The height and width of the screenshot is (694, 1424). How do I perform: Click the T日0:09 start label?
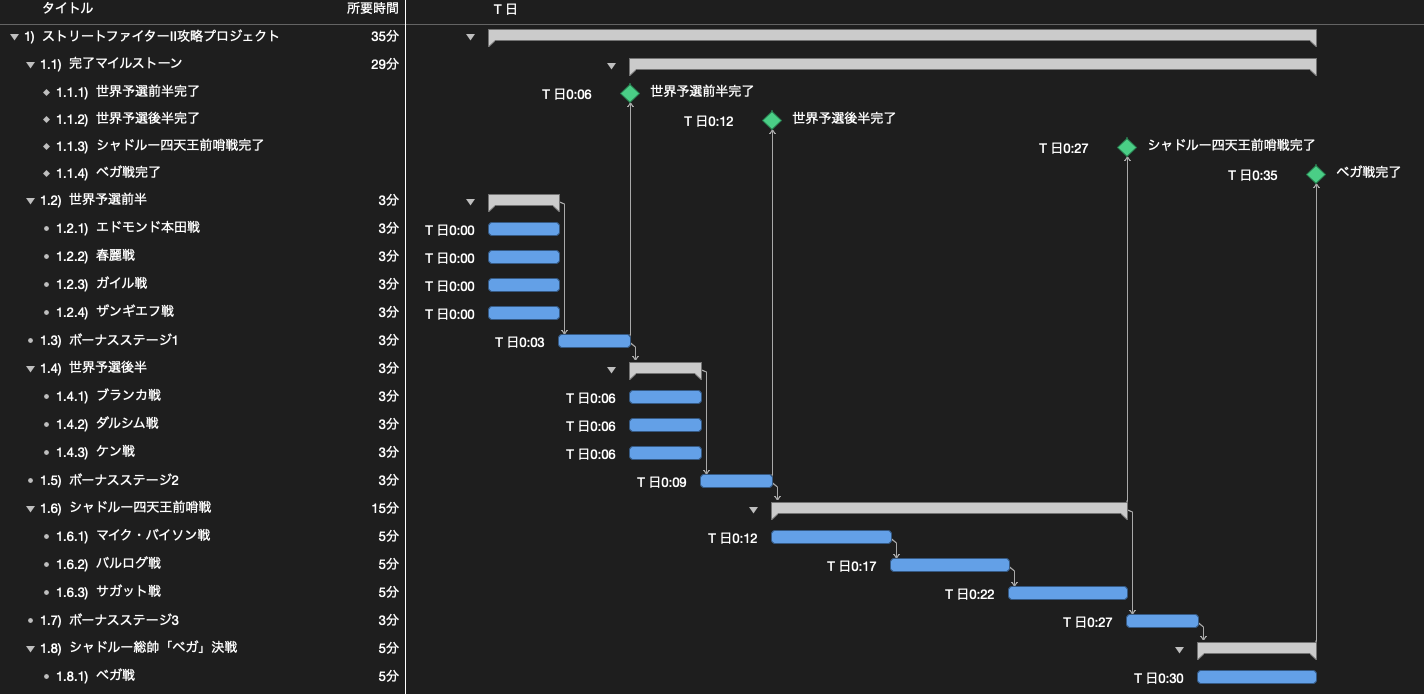pos(662,482)
